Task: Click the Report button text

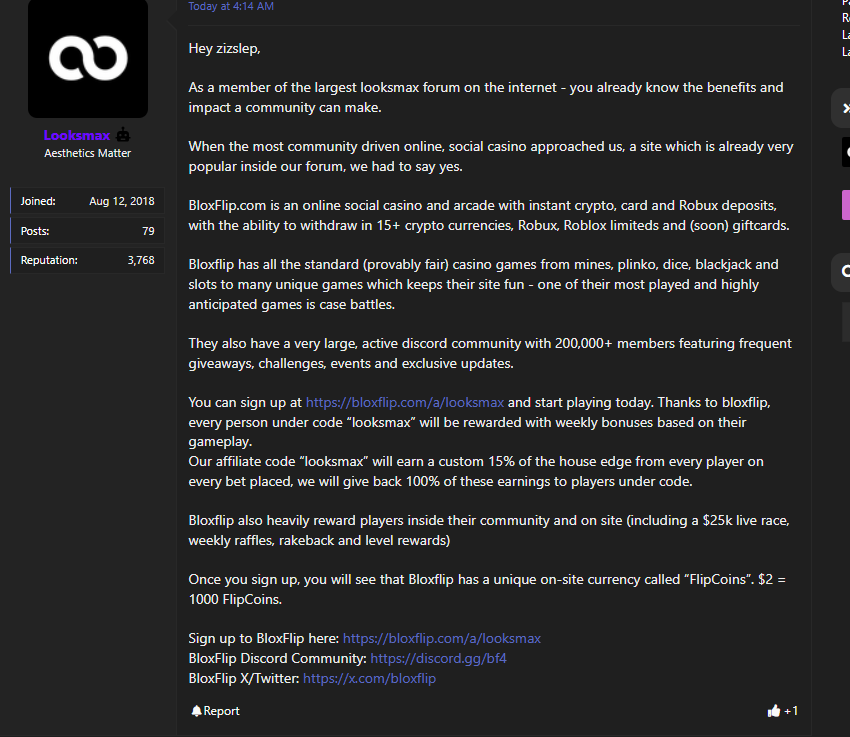Action: click(x=221, y=711)
